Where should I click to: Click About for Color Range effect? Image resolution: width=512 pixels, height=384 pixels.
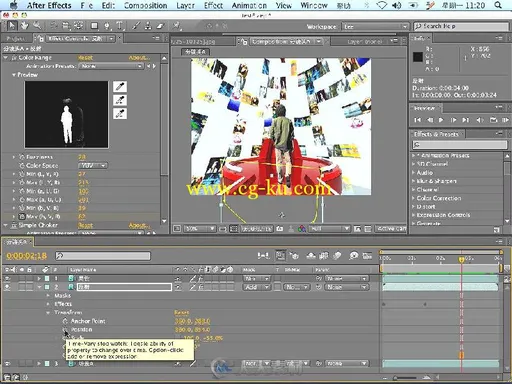point(139,58)
